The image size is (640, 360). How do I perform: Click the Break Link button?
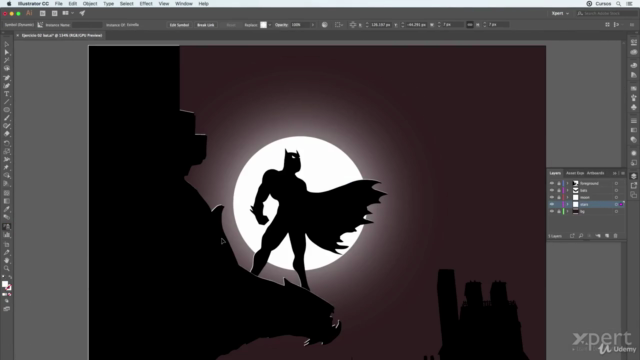coord(205,25)
